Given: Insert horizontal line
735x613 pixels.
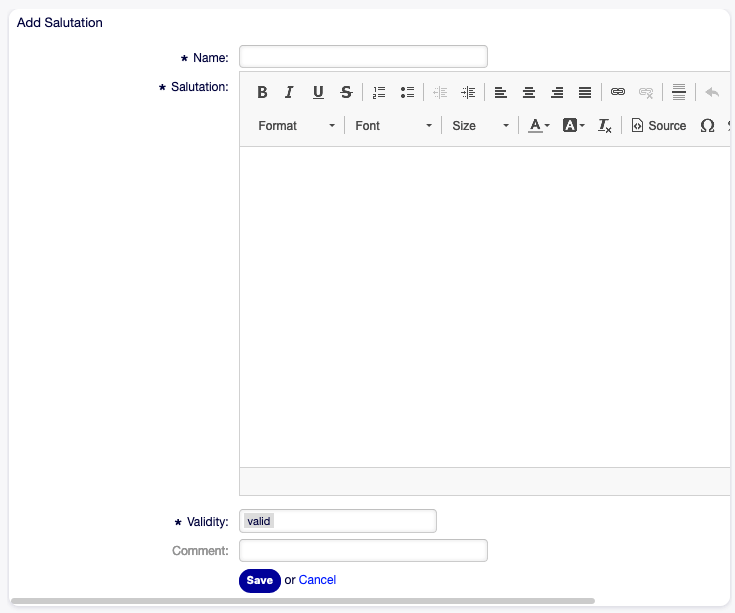Looking at the screenshot, I should pos(679,92).
